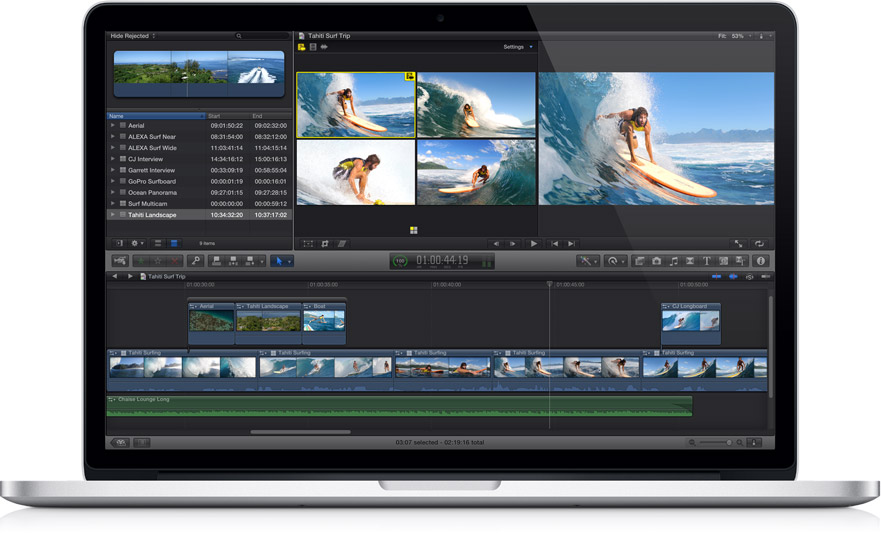Open the Retime speedometer menu
The image size is (881, 539).
coord(614,261)
